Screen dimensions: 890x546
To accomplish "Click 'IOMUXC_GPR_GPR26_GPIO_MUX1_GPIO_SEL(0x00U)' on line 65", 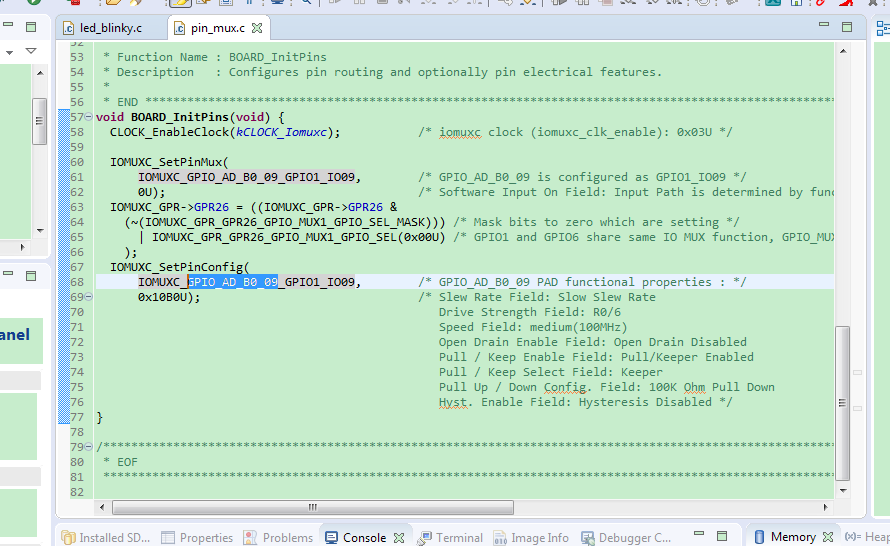I will tap(299, 237).
